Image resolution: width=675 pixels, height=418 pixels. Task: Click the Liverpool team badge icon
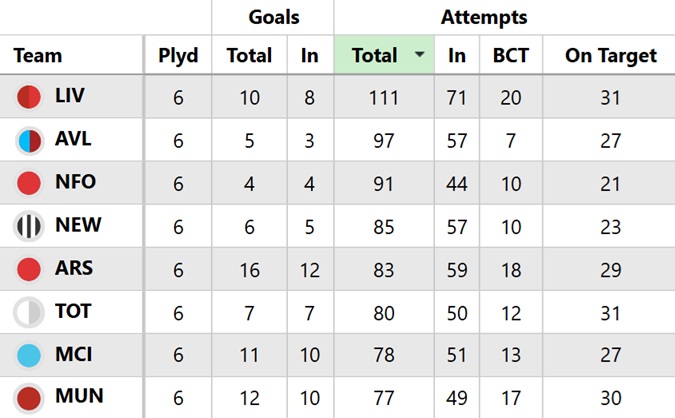tap(29, 97)
